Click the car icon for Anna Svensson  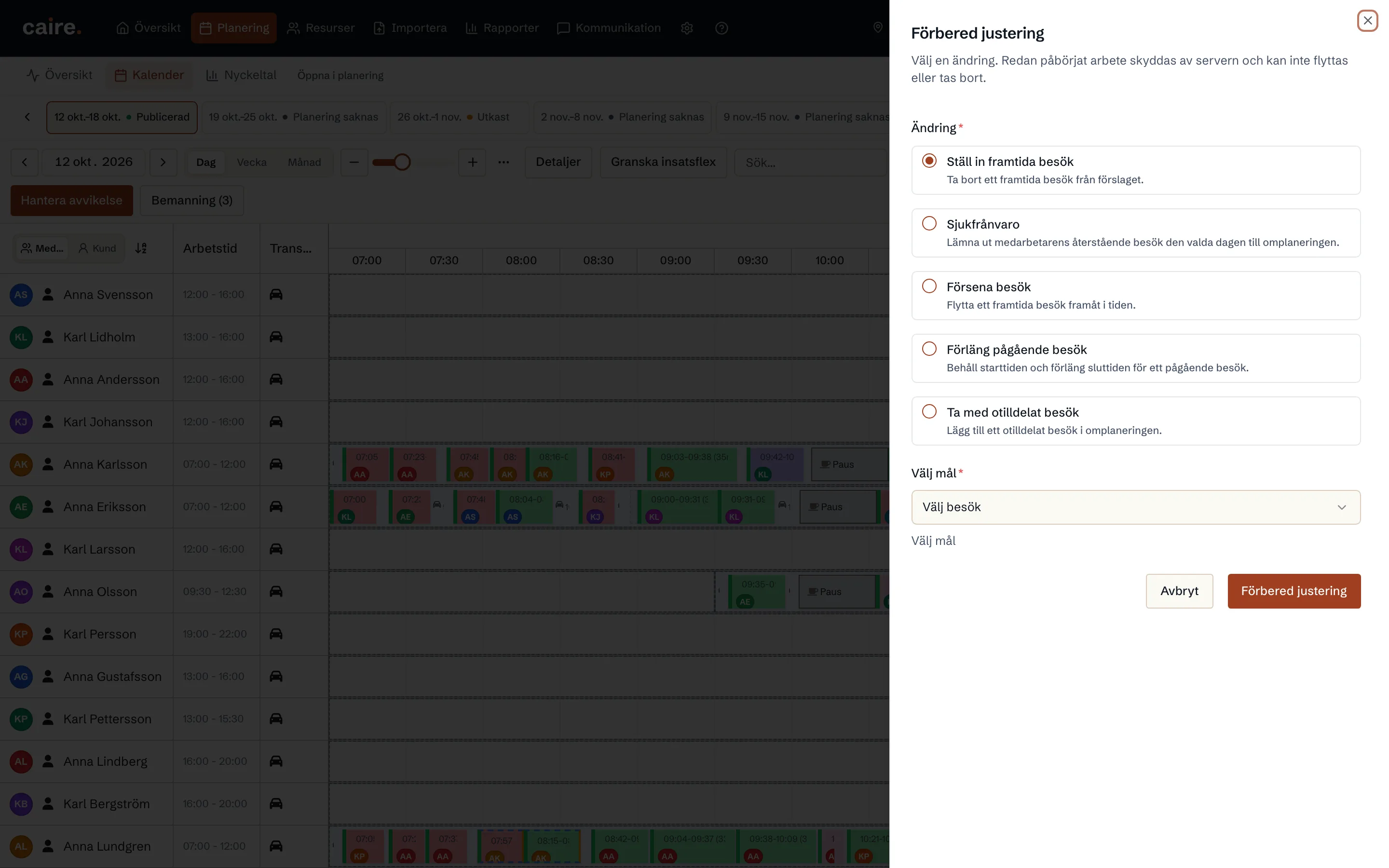[x=276, y=295]
